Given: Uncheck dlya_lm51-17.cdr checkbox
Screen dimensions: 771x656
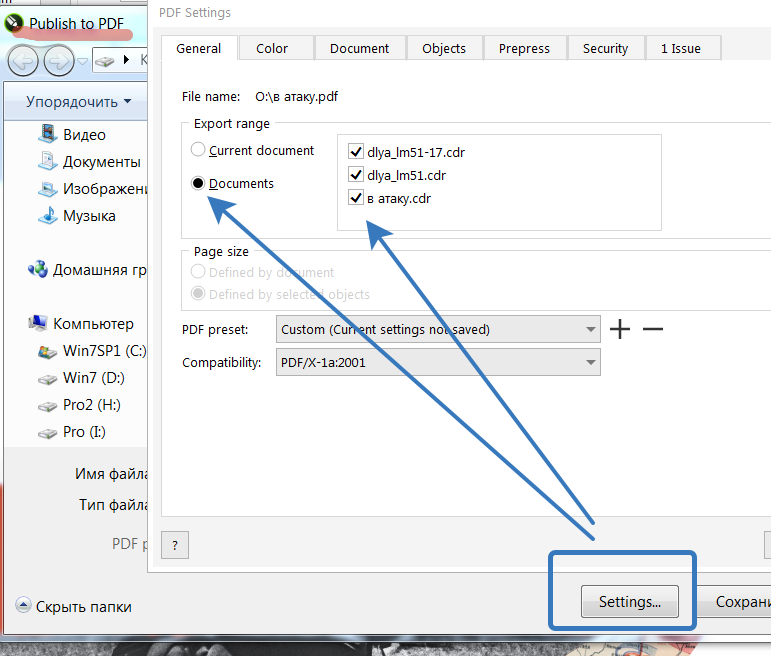Looking at the screenshot, I should point(356,151).
